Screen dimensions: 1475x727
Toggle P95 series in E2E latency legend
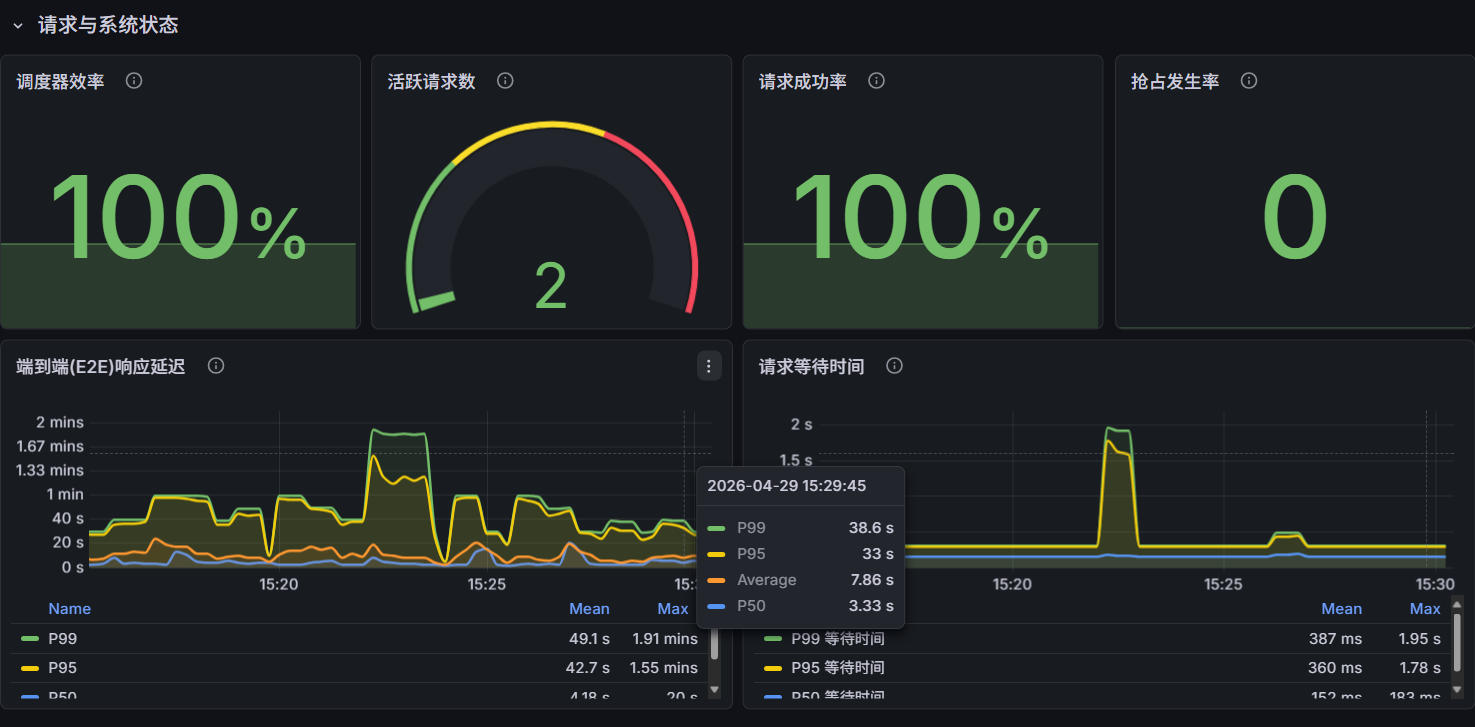[x=62, y=667]
